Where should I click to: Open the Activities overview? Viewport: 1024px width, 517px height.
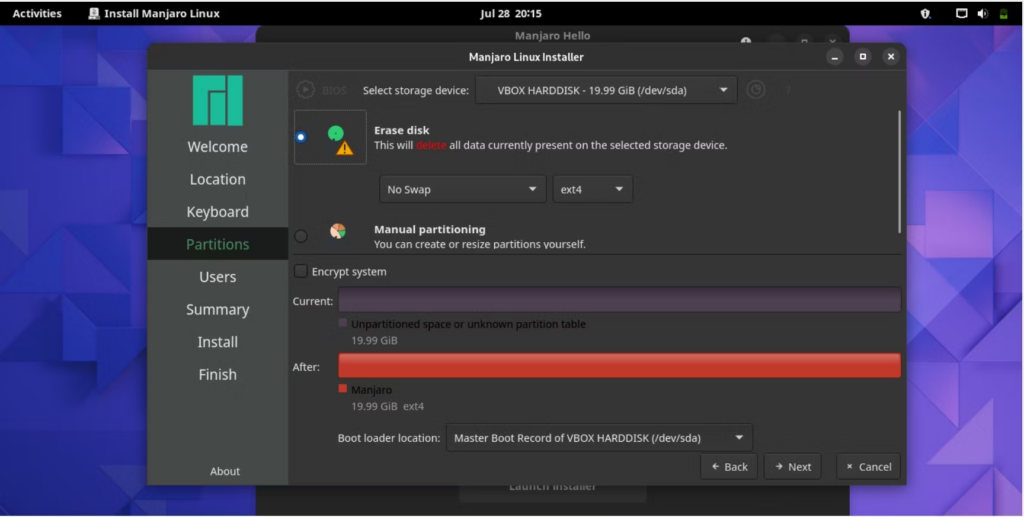click(x=37, y=13)
